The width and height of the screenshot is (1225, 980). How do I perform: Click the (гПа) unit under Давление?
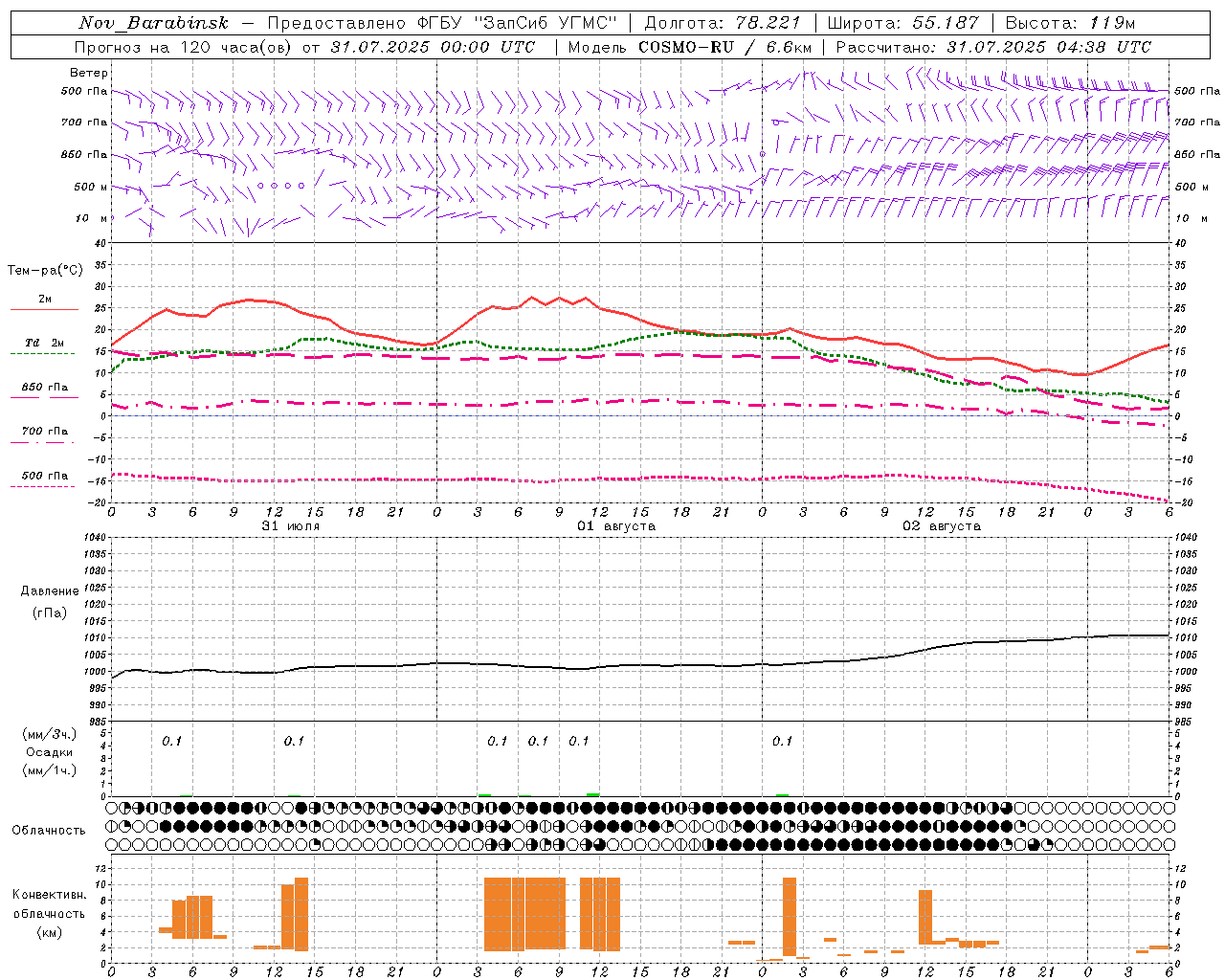50,612
